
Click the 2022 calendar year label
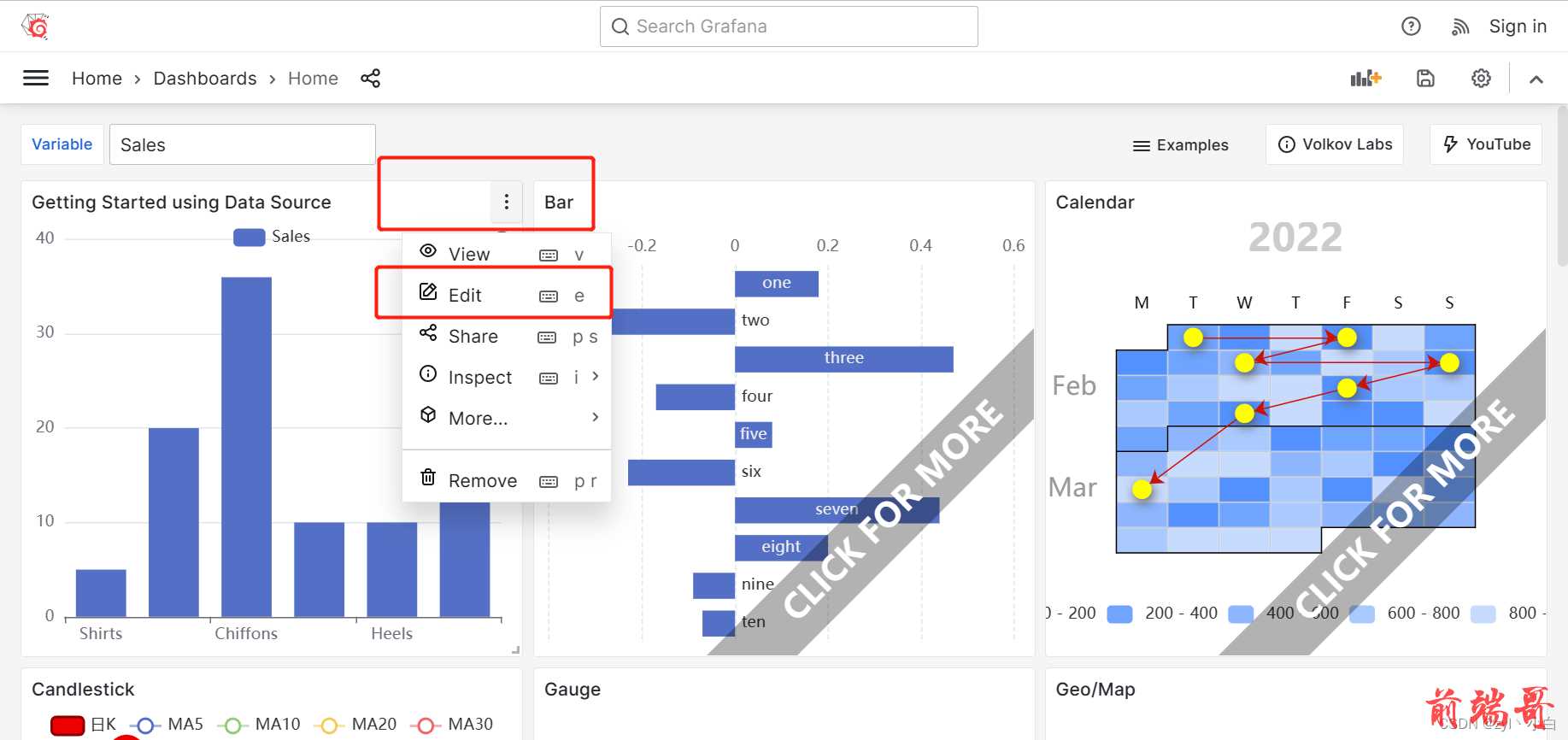[x=1295, y=237]
